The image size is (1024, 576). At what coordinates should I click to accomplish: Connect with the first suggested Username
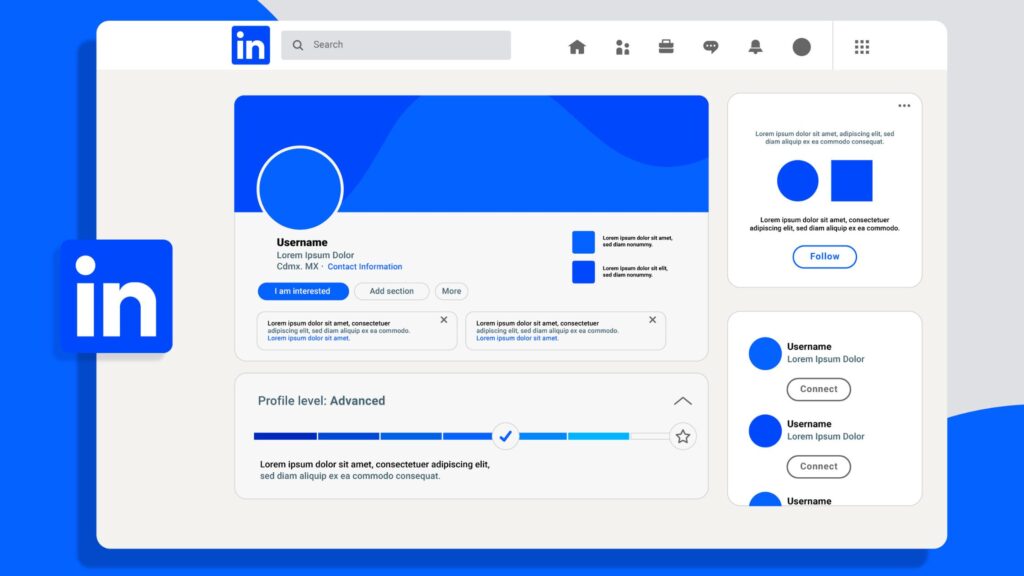pos(818,389)
